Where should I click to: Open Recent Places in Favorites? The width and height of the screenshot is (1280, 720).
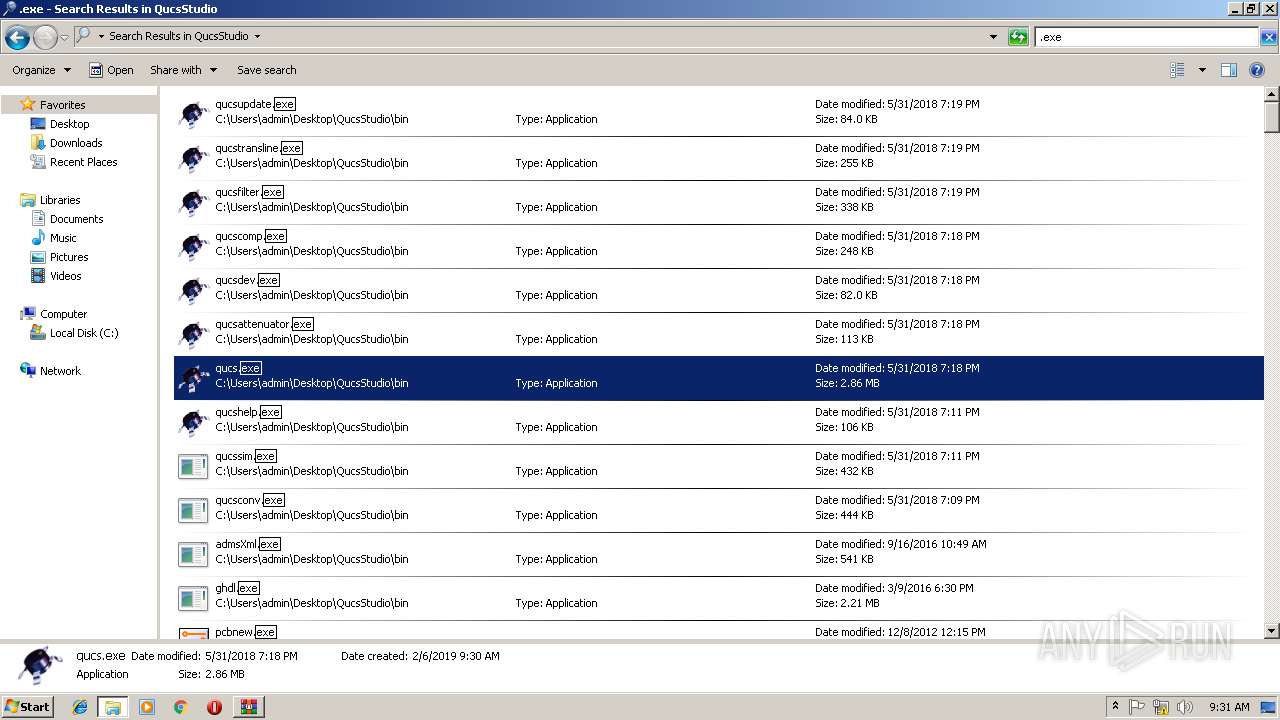(83, 162)
